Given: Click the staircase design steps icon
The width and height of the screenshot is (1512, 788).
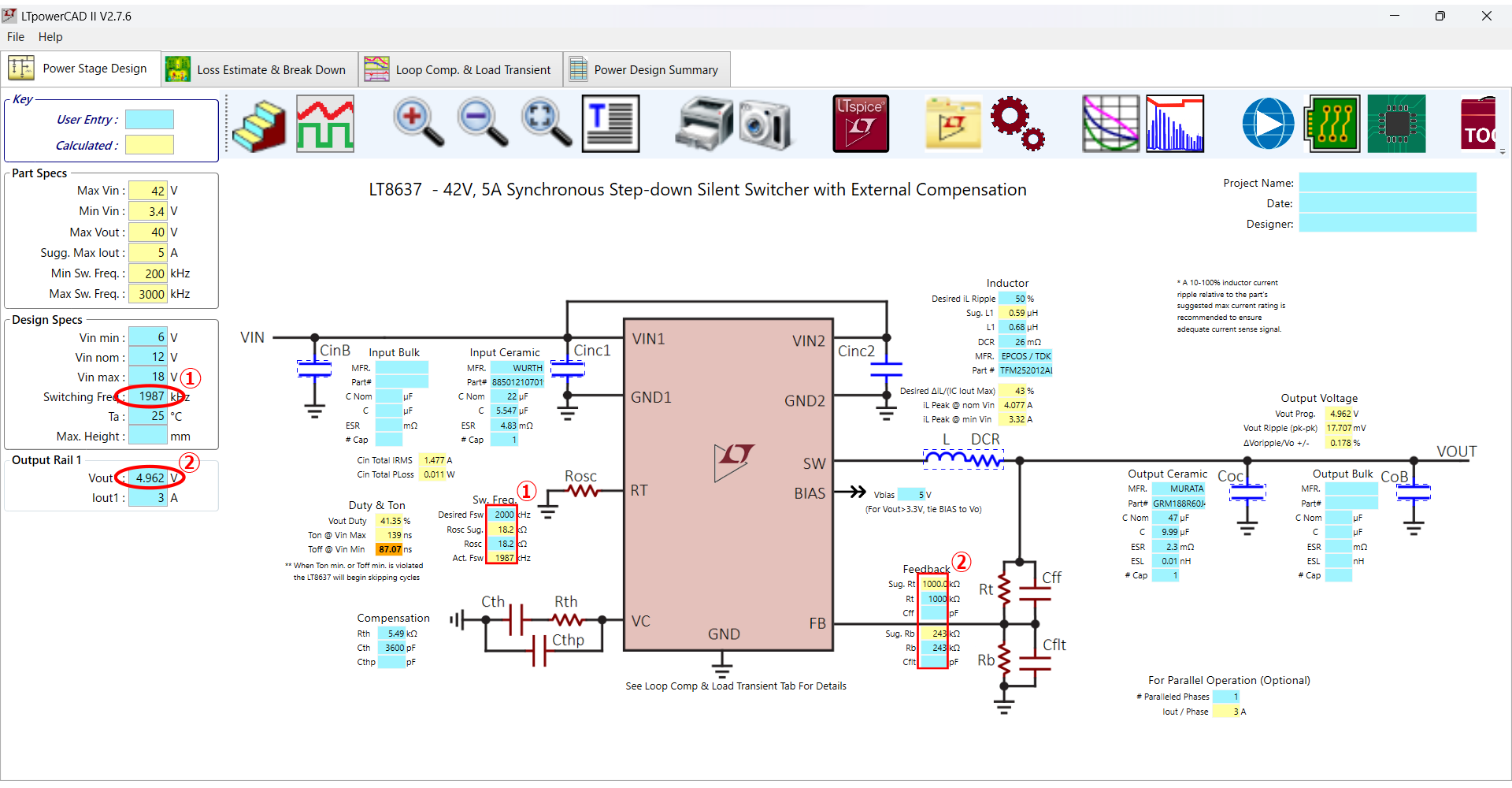Looking at the screenshot, I should (259, 125).
